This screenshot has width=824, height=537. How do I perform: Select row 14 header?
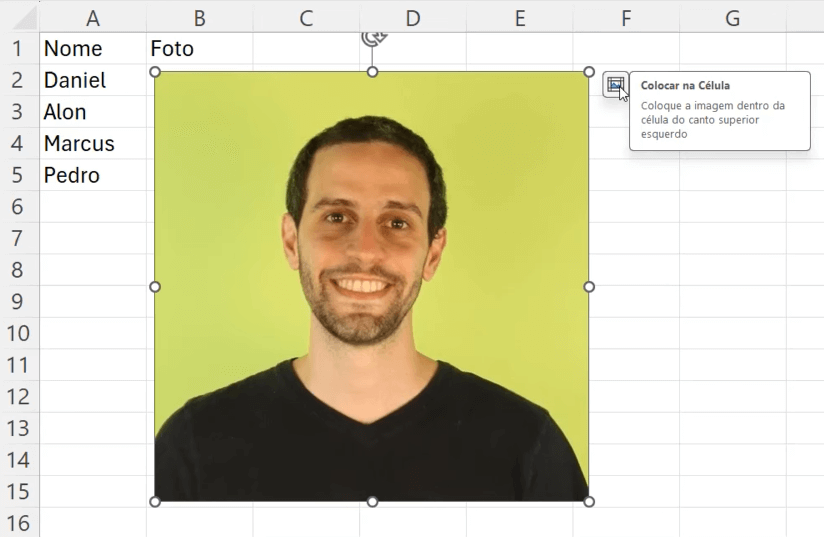click(x=19, y=460)
